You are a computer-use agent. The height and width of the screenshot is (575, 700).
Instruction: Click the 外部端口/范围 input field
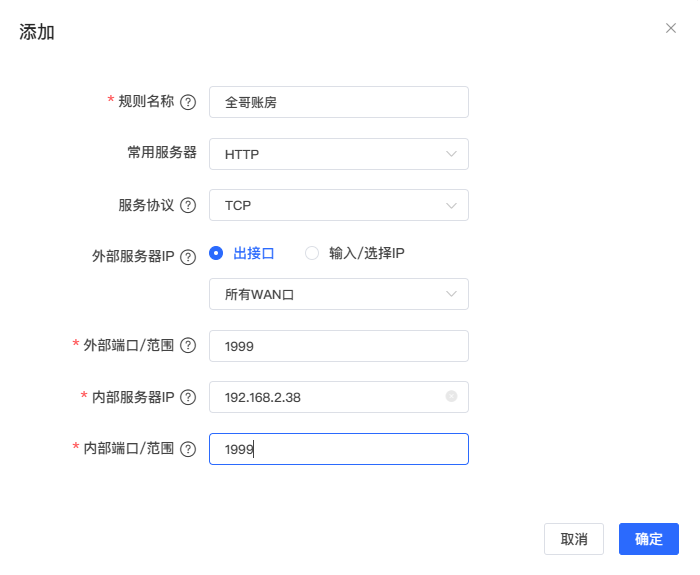click(338, 346)
